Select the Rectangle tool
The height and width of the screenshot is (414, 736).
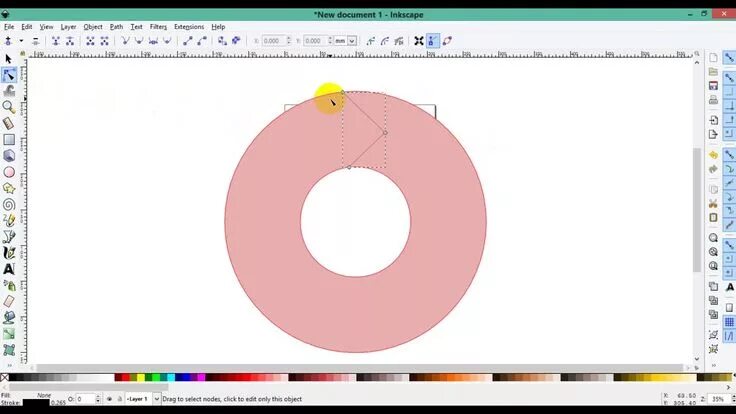click(x=9, y=139)
